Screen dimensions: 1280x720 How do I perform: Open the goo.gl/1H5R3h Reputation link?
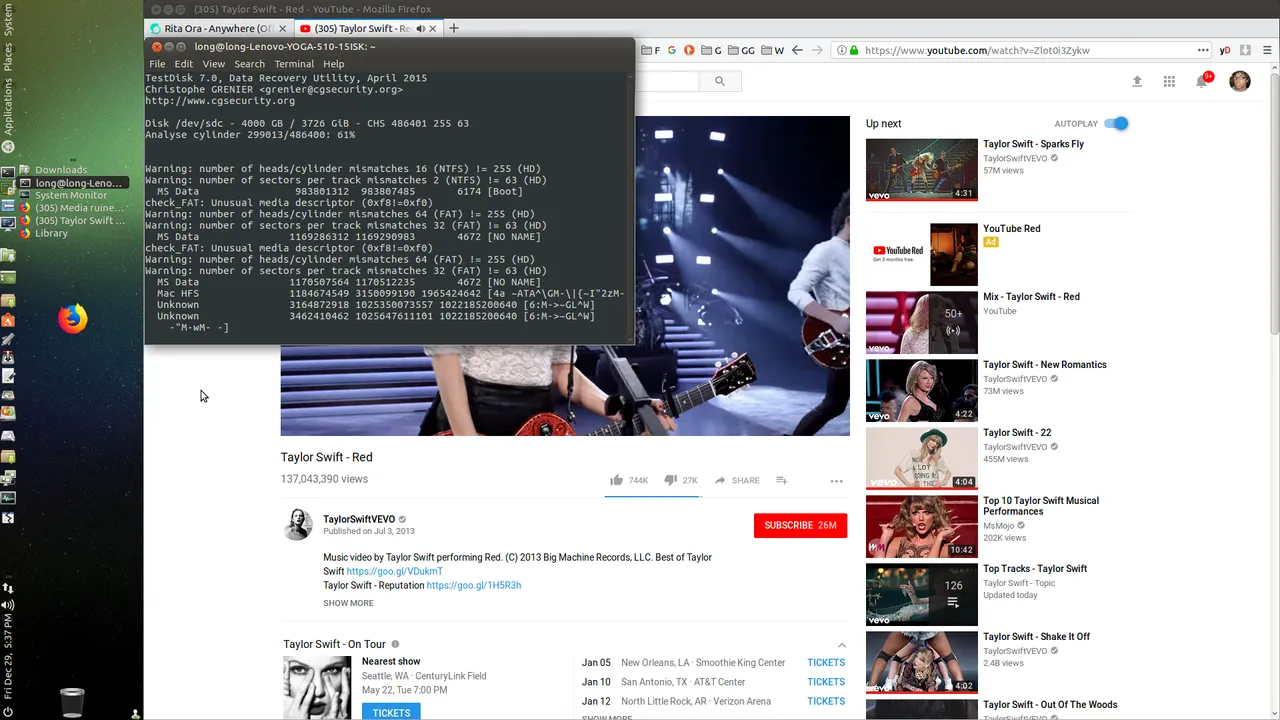tap(474, 585)
